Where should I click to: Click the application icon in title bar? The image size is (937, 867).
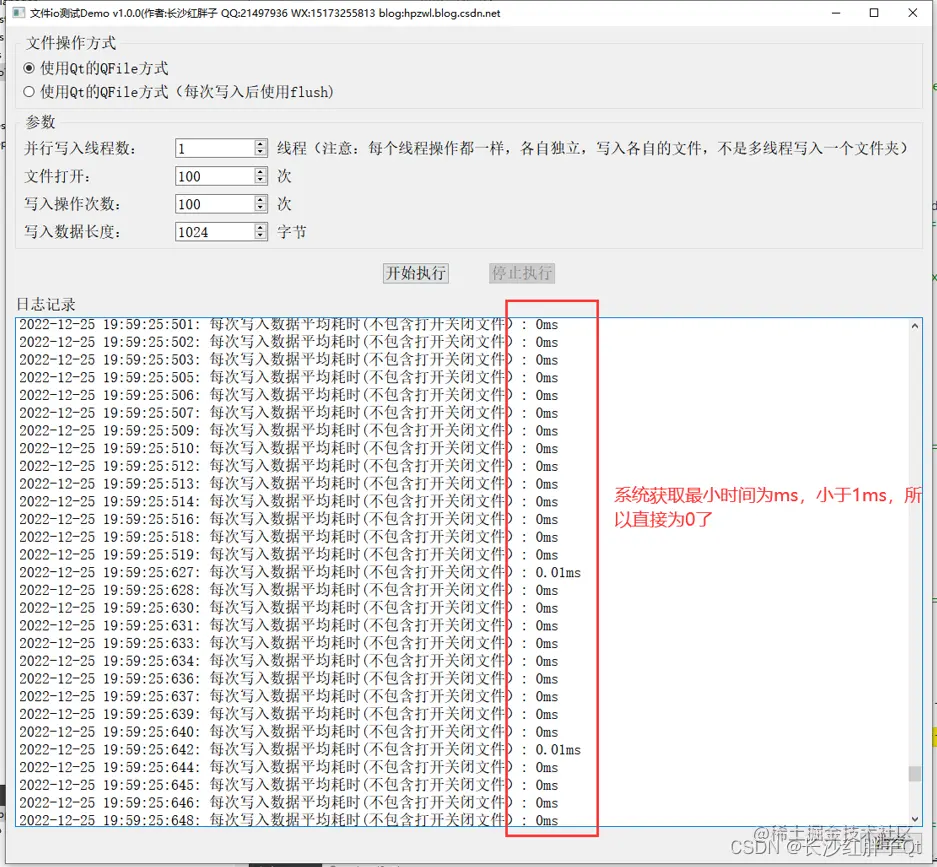(x=18, y=13)
